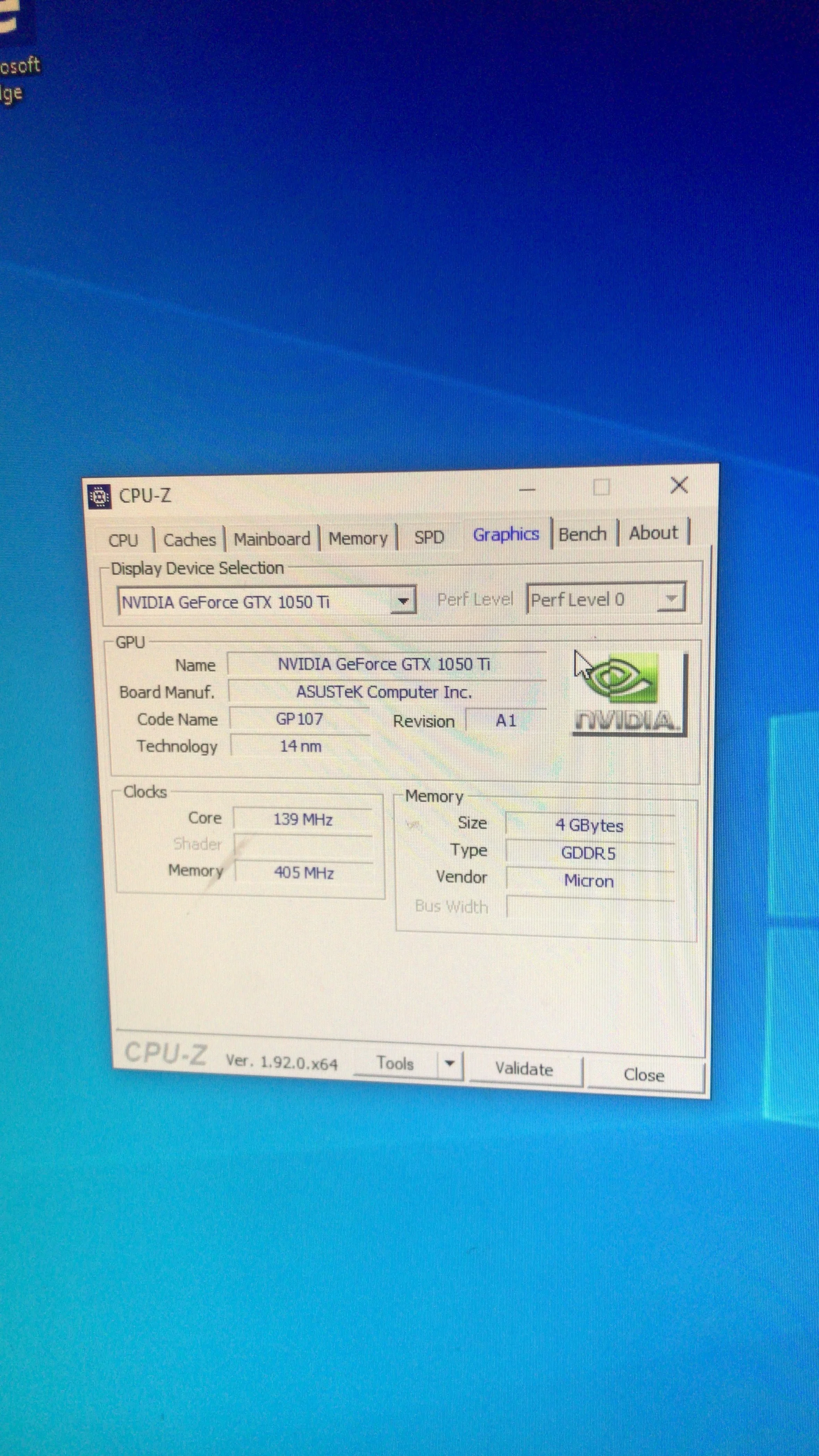The image size is (819, 1456).
Task: Click the Validate button
Action: [x=524, y=1069]
